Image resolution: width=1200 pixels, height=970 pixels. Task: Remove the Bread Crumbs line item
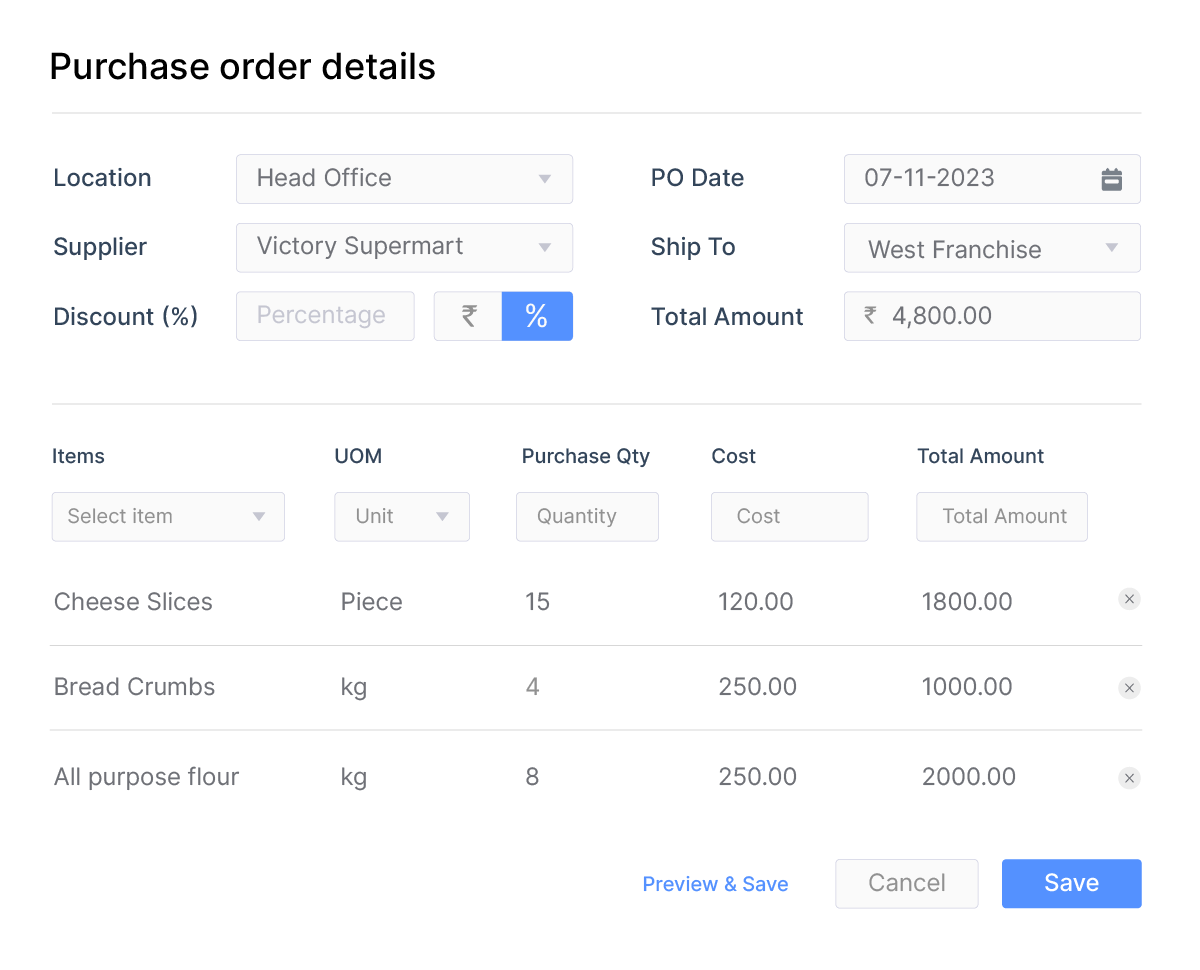pyautogui.click(x=1129, y=688)
